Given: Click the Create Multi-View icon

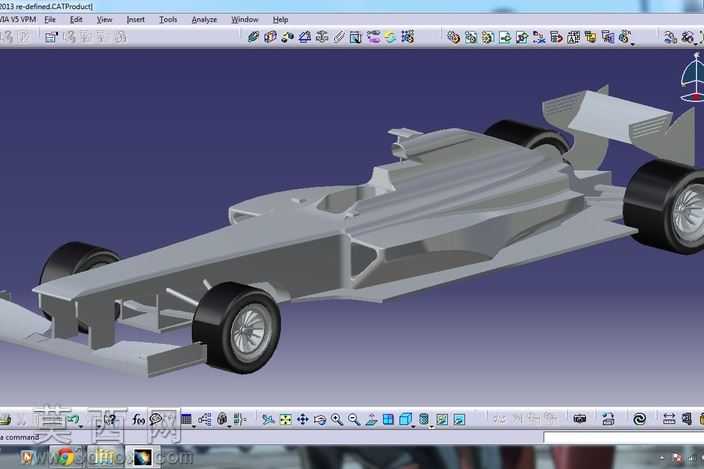Looking at the screenshot, I should (x=388, y=420).
